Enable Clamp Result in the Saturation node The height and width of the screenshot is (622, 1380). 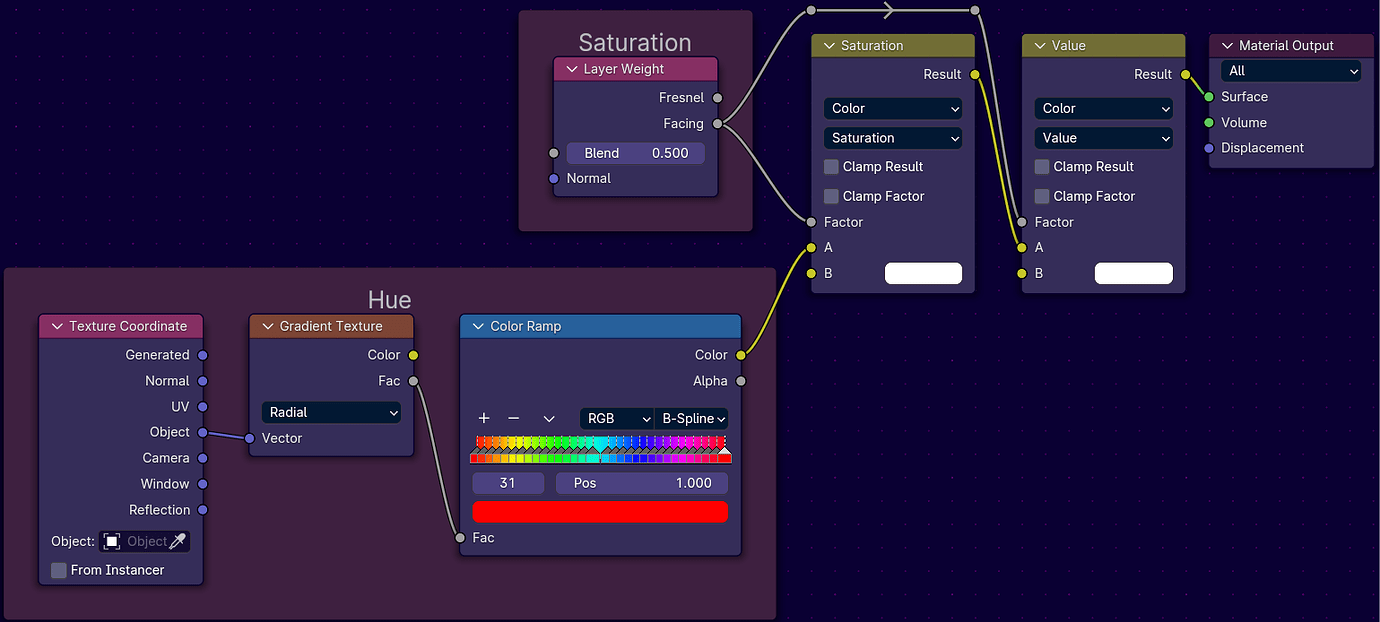click(x=831, y=167)
